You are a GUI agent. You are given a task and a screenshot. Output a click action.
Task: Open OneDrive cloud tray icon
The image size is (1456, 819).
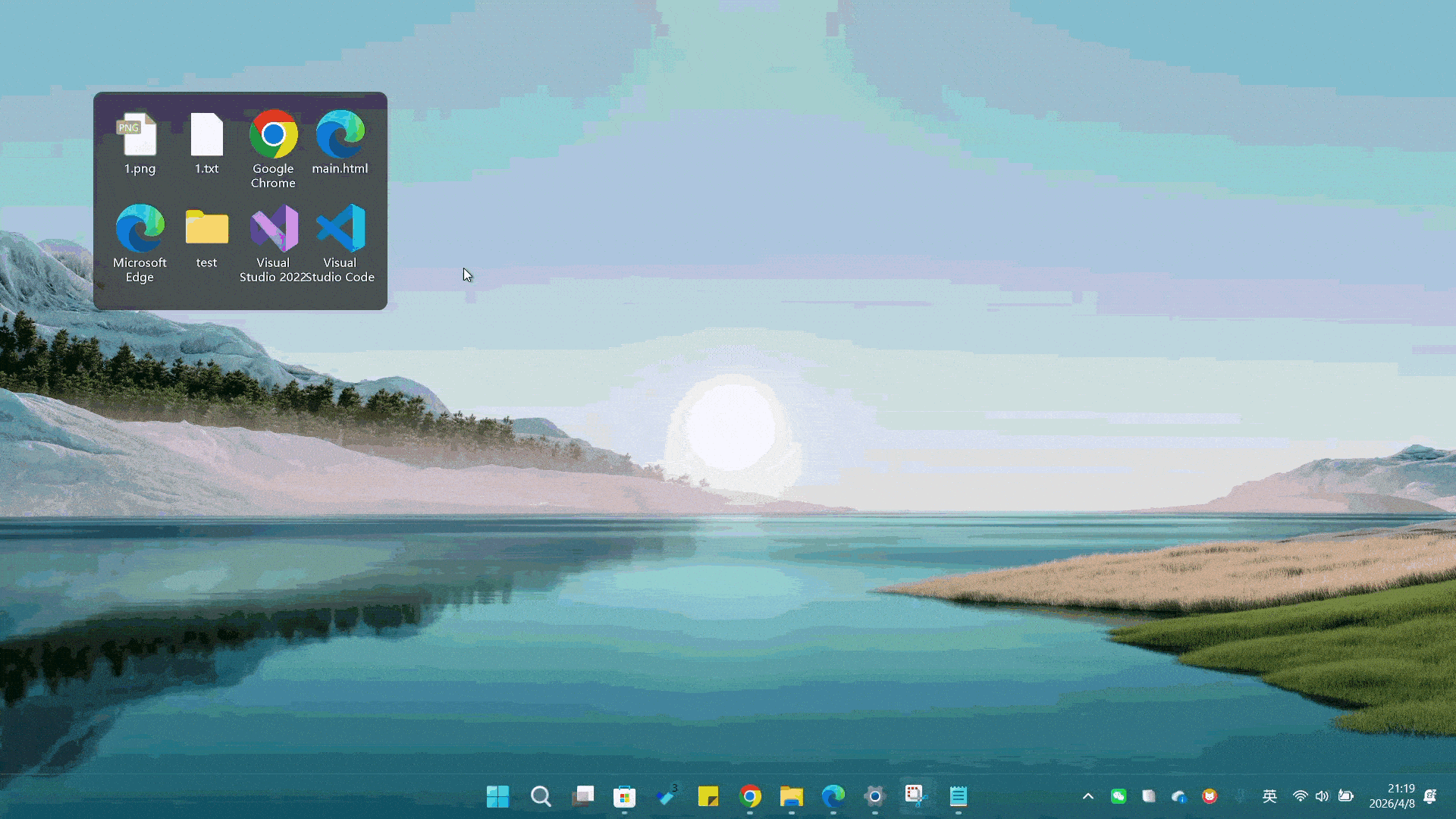(x=1179, y=796)
